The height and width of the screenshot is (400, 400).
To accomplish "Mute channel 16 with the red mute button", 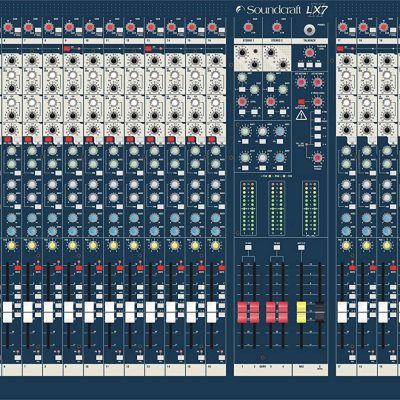I will [x=221, y=268].
